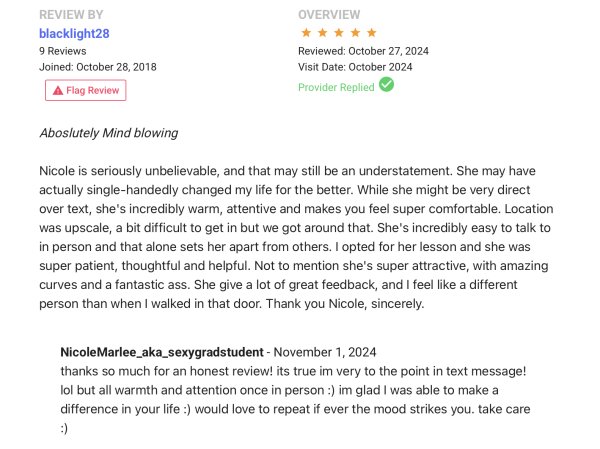Click the Joined October 28, 2018 text
Screen dimensions: 600x449
[x=97, y=67]
